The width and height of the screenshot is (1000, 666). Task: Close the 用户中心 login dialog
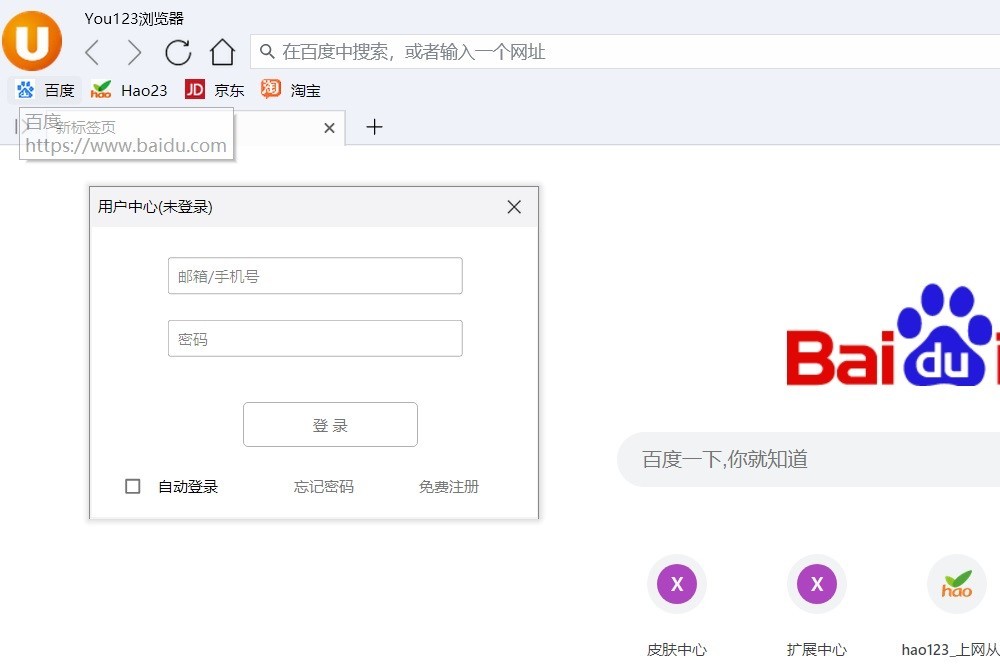tap(514, 207)
